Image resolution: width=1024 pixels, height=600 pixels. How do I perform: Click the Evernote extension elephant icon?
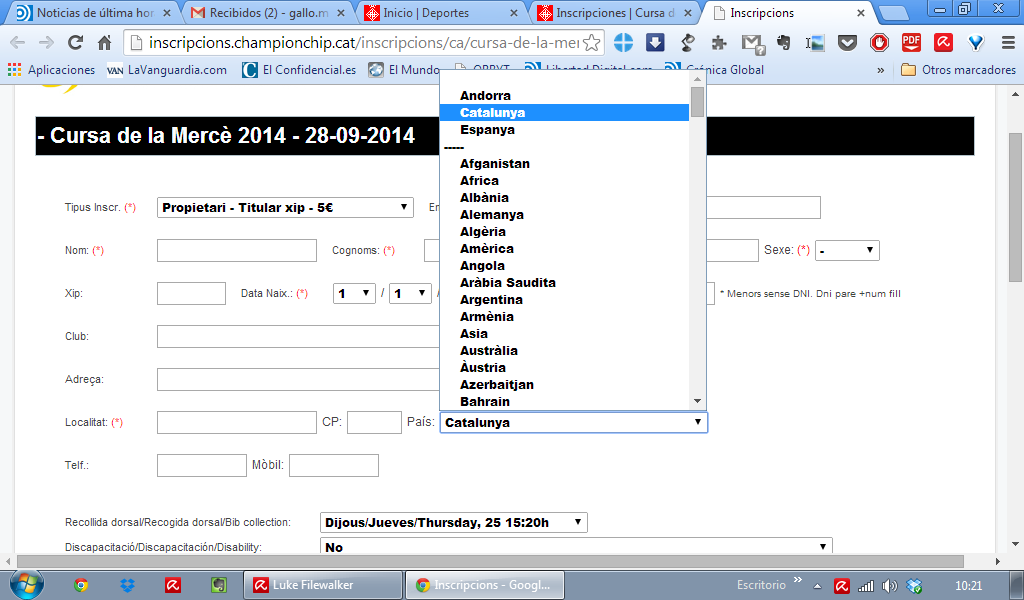[x=783, y=43]
